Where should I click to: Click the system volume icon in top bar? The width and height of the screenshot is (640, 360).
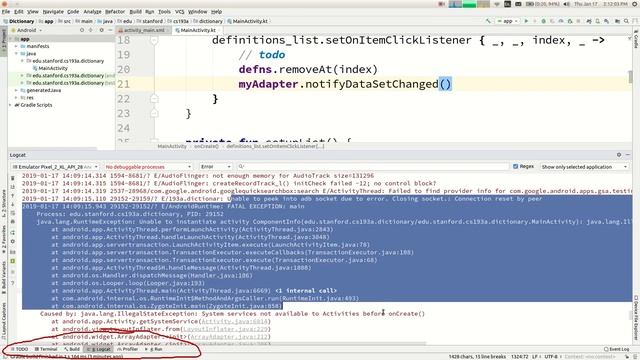pyautogui.click(x=567, y=4)
